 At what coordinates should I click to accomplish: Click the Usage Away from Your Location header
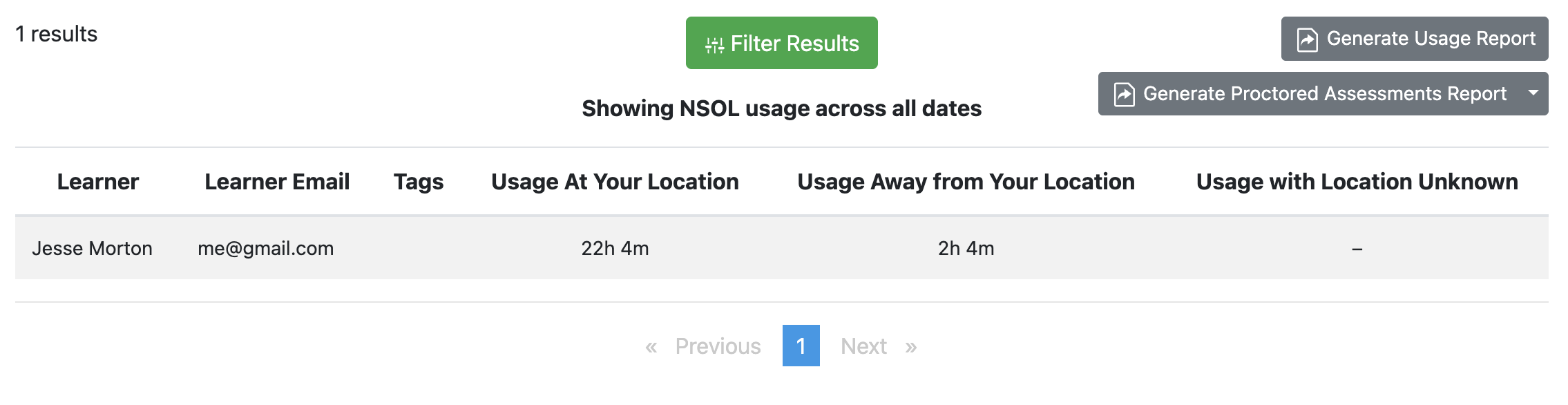coord(966,182)
